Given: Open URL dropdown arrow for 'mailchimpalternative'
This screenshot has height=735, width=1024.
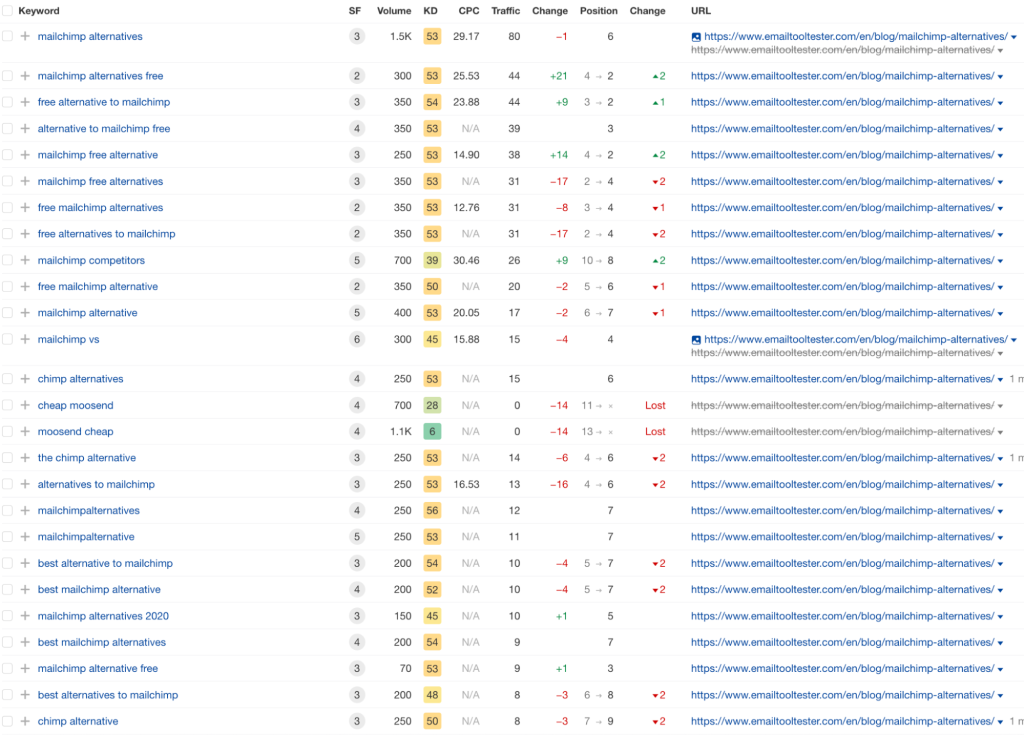Looking at the screenshot, I should [1000, 538].
